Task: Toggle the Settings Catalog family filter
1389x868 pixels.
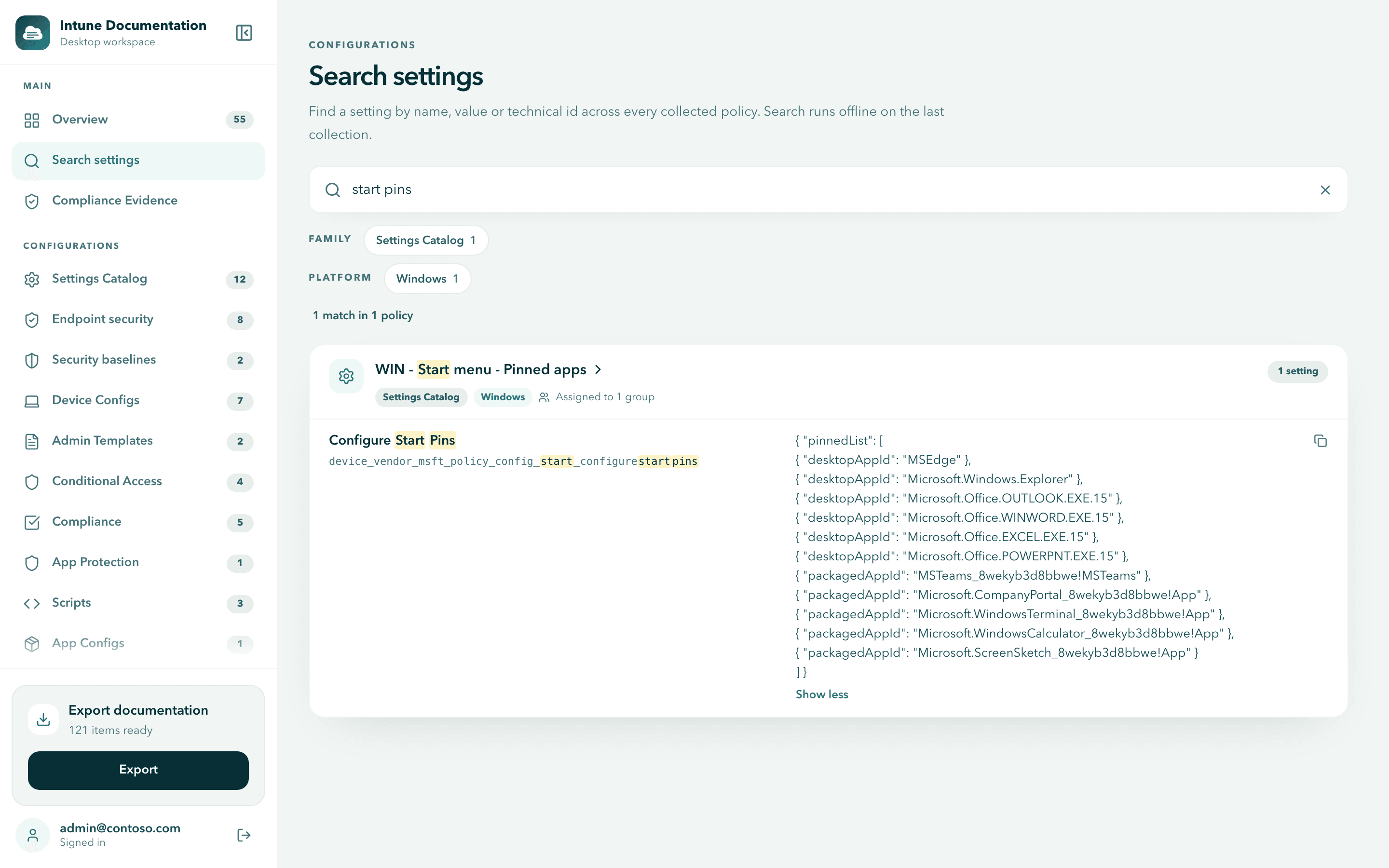Action: click(x=426, y=240)
